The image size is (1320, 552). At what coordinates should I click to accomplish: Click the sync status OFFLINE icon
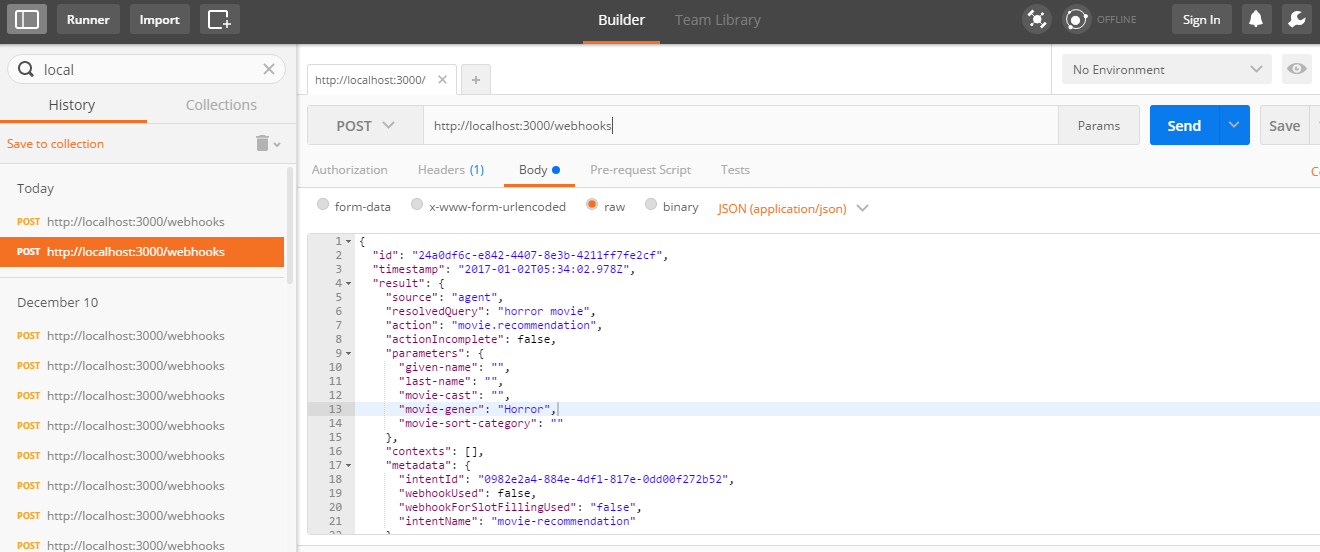(x=1076, y=19)
